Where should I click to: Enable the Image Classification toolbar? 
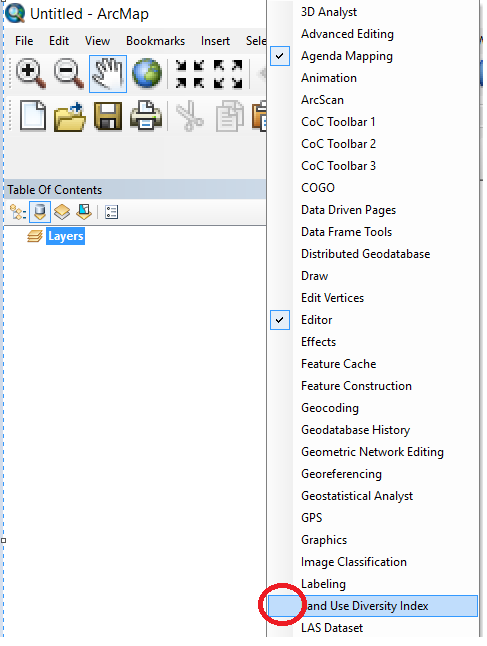pos(373,562)
